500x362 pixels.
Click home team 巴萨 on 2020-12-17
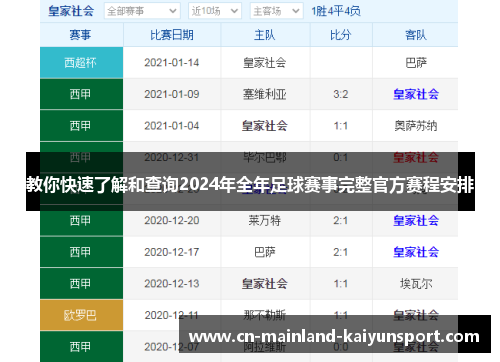[x=265, y=252]
